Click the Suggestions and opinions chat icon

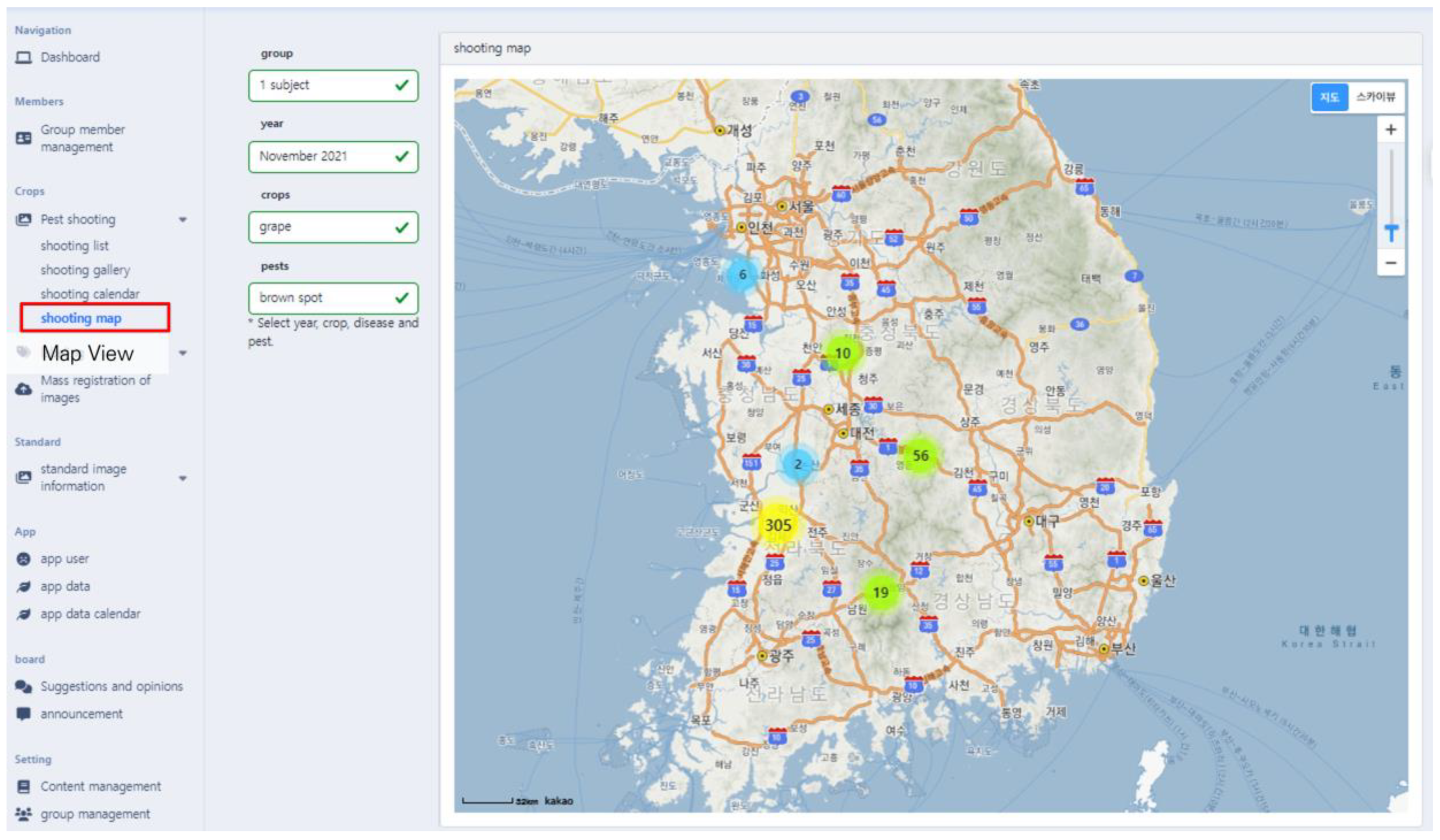(23, 686)
